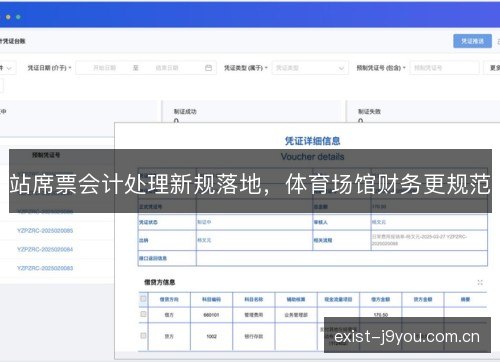Click the 辅助核算 column header
The height and width of the screenshot is (362, 500).
tap(296, 299)
